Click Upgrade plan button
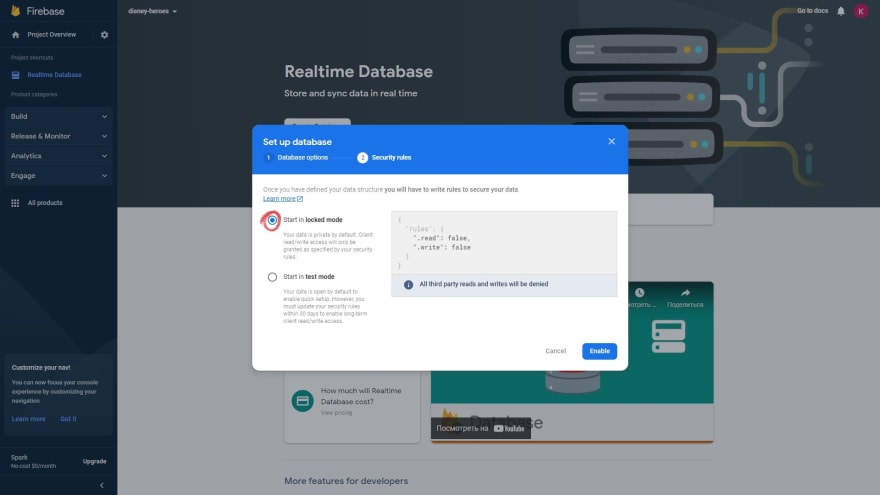Image resolution: width=880 pixels, height=495 pixels. click(94, 461)
